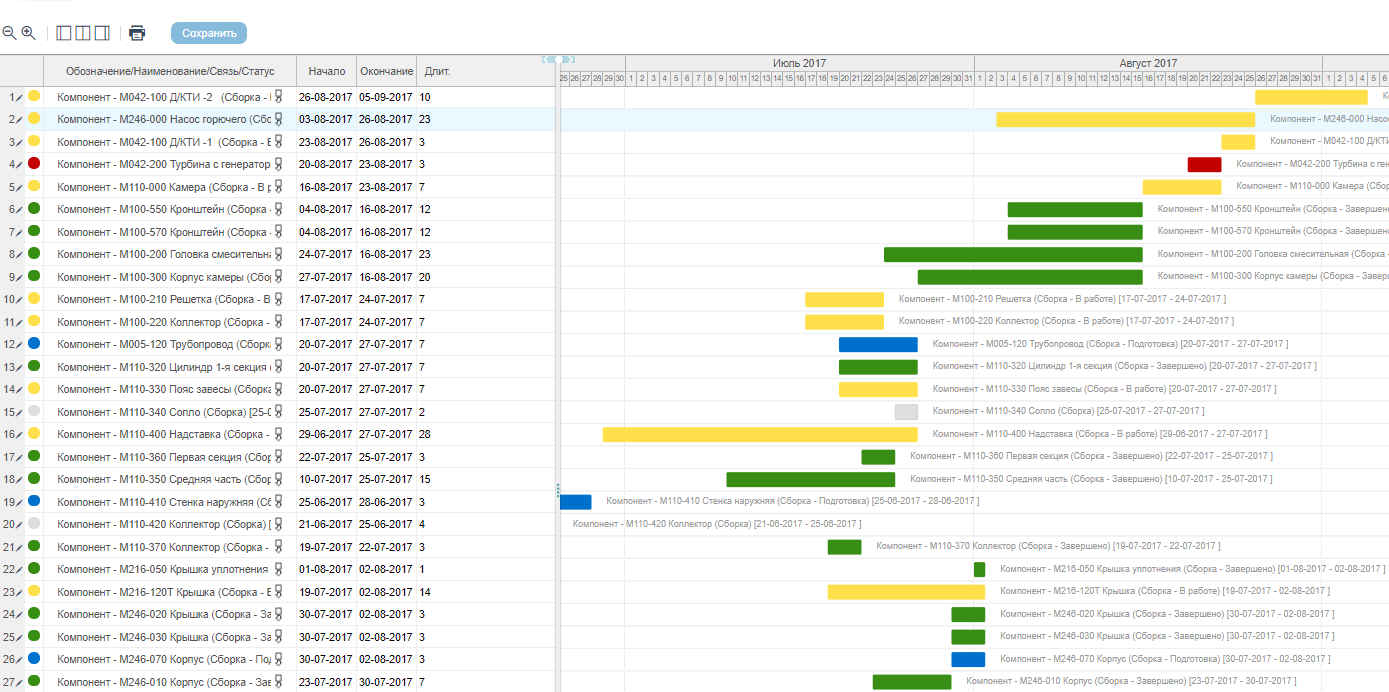1389x692 pixels.
Task: Click the red status dot for M042-200 Турбина
Action: 34,163
